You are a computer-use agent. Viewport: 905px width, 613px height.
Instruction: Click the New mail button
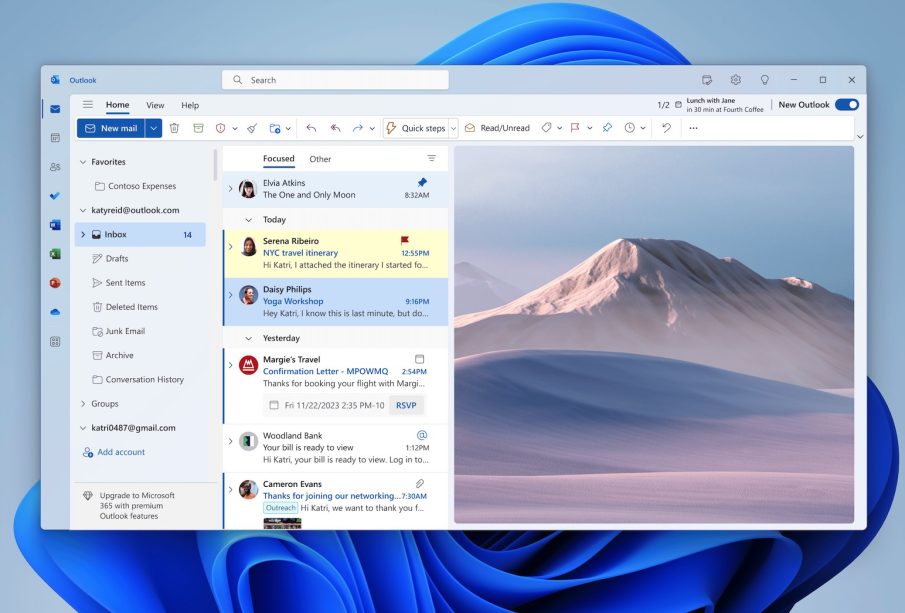coord(111,128)
